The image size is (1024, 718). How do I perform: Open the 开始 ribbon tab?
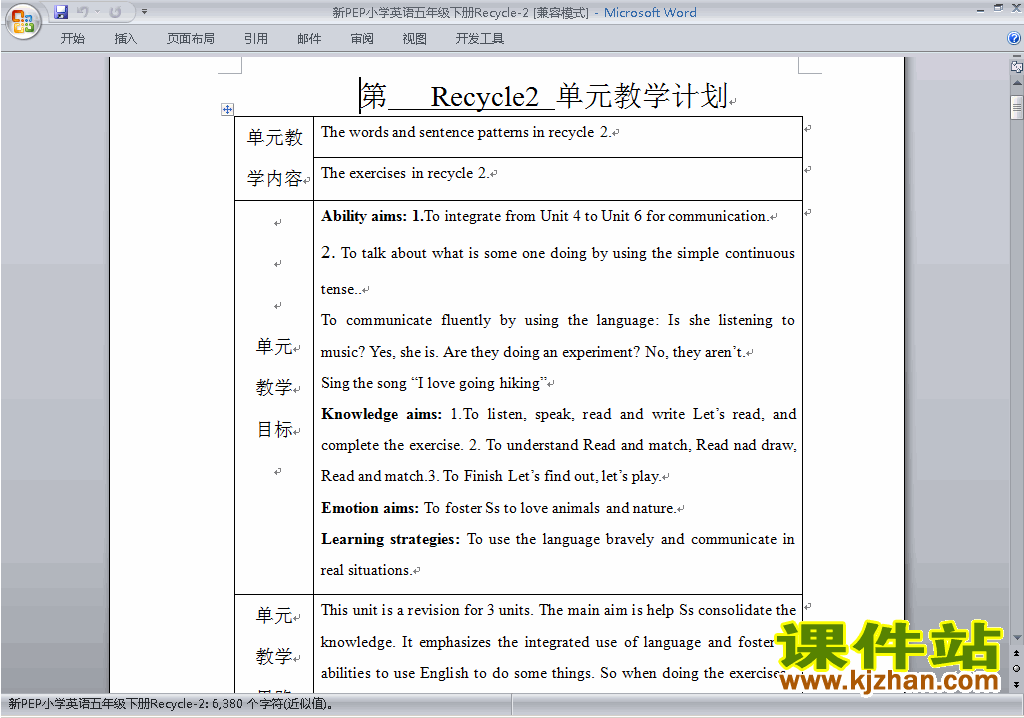72,39
